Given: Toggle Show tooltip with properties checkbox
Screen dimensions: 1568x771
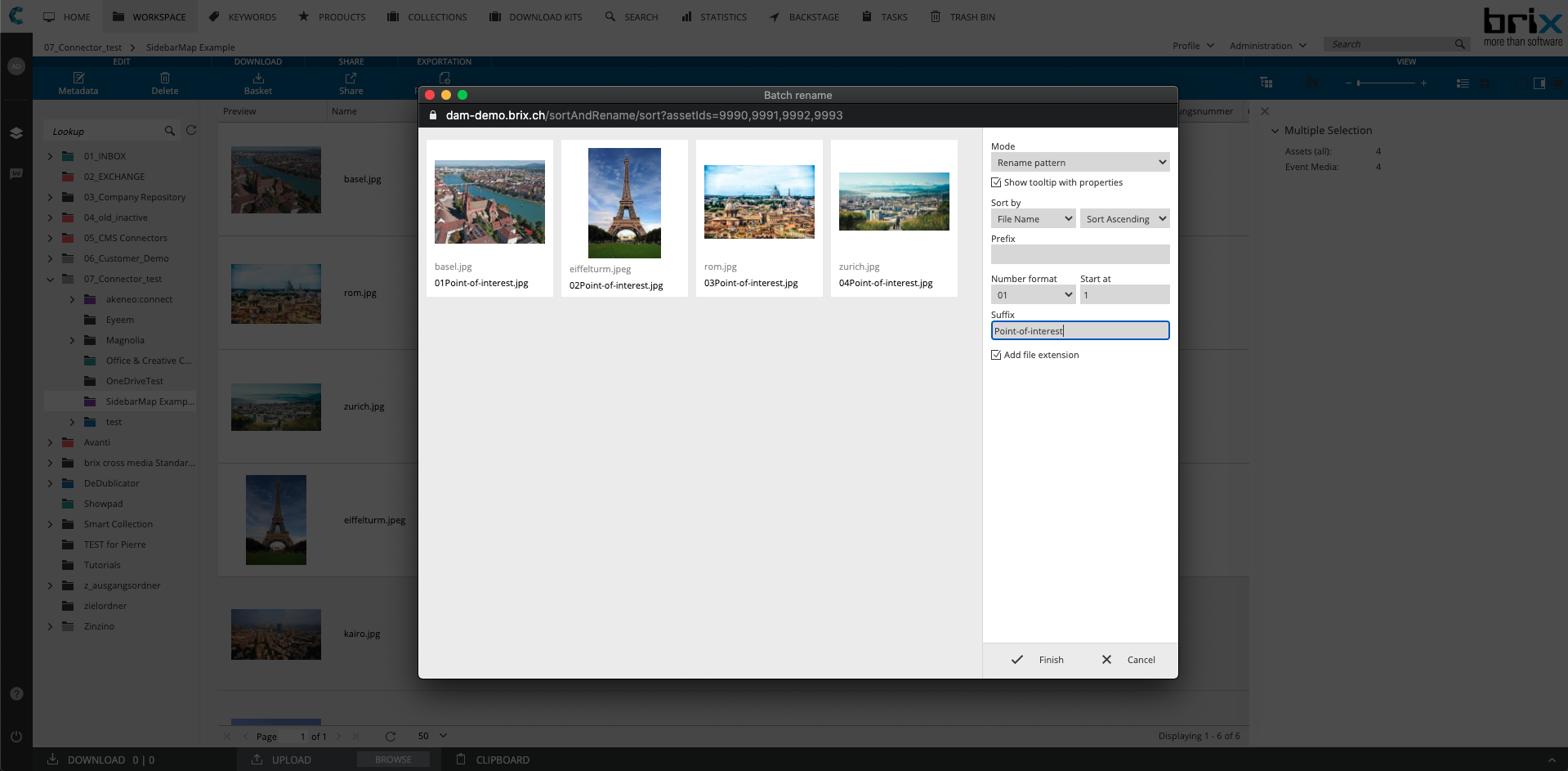Looking at the screenshot, I should click(996, 182).
